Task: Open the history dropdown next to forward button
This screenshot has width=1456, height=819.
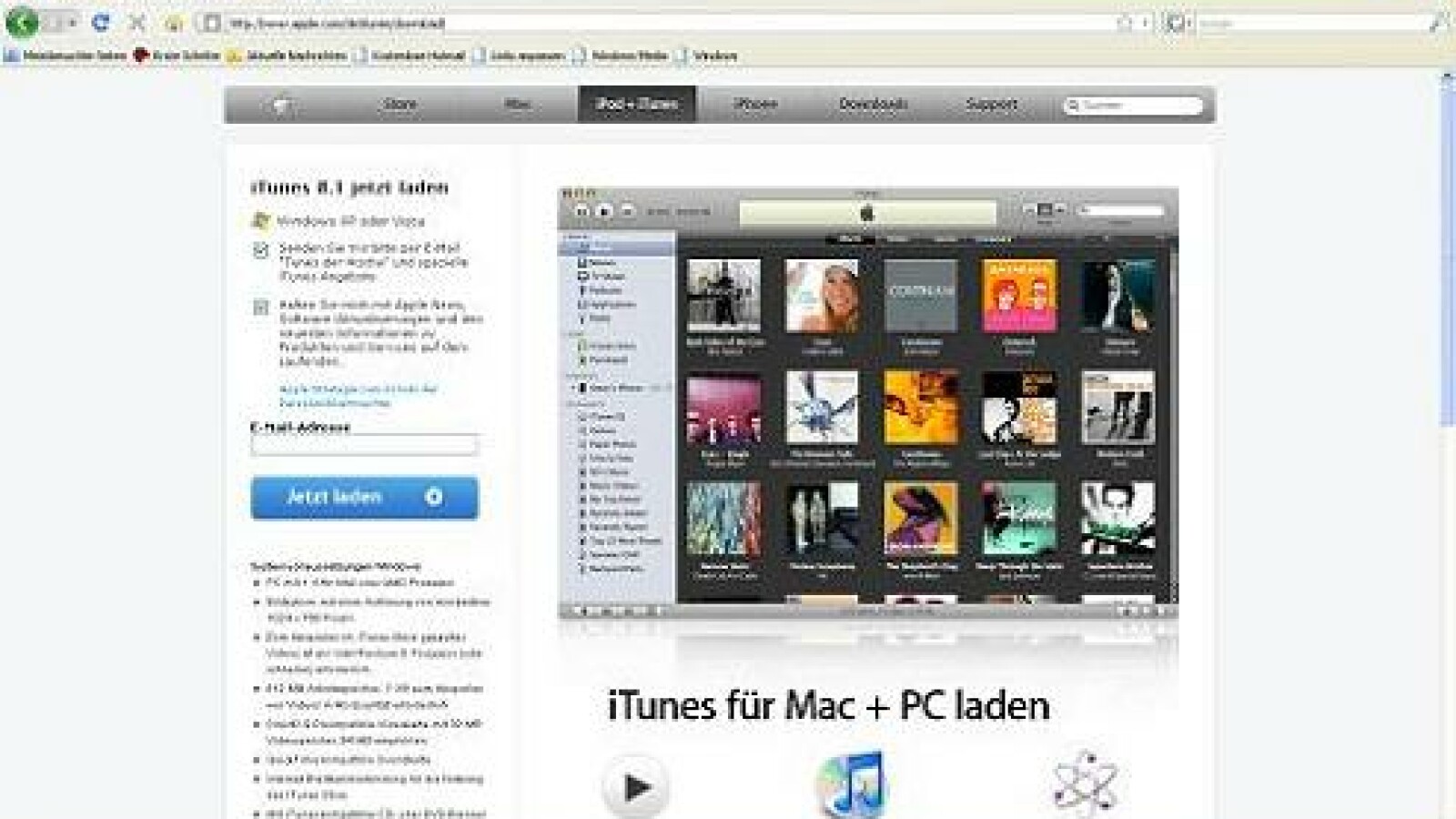Action: 72,23
